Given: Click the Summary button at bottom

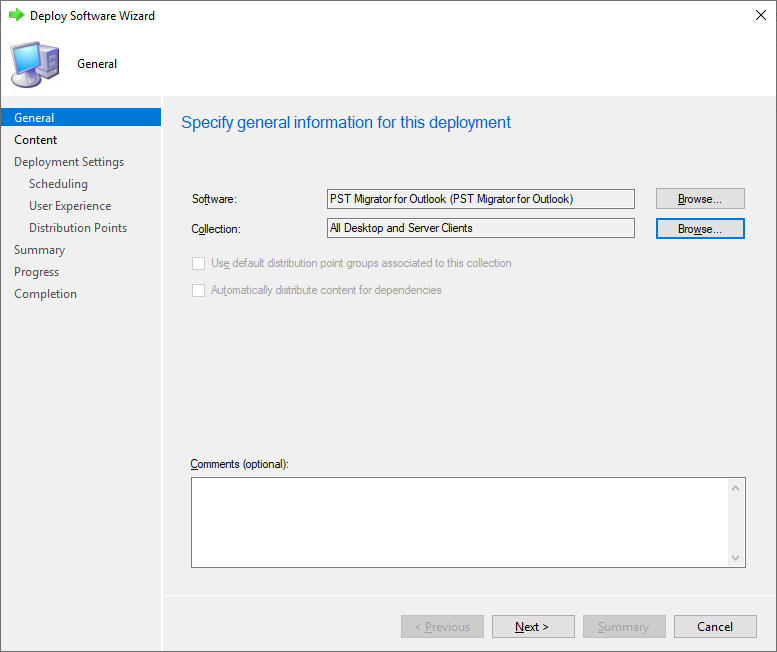Looking at the screenshot, I should [624, 627].
